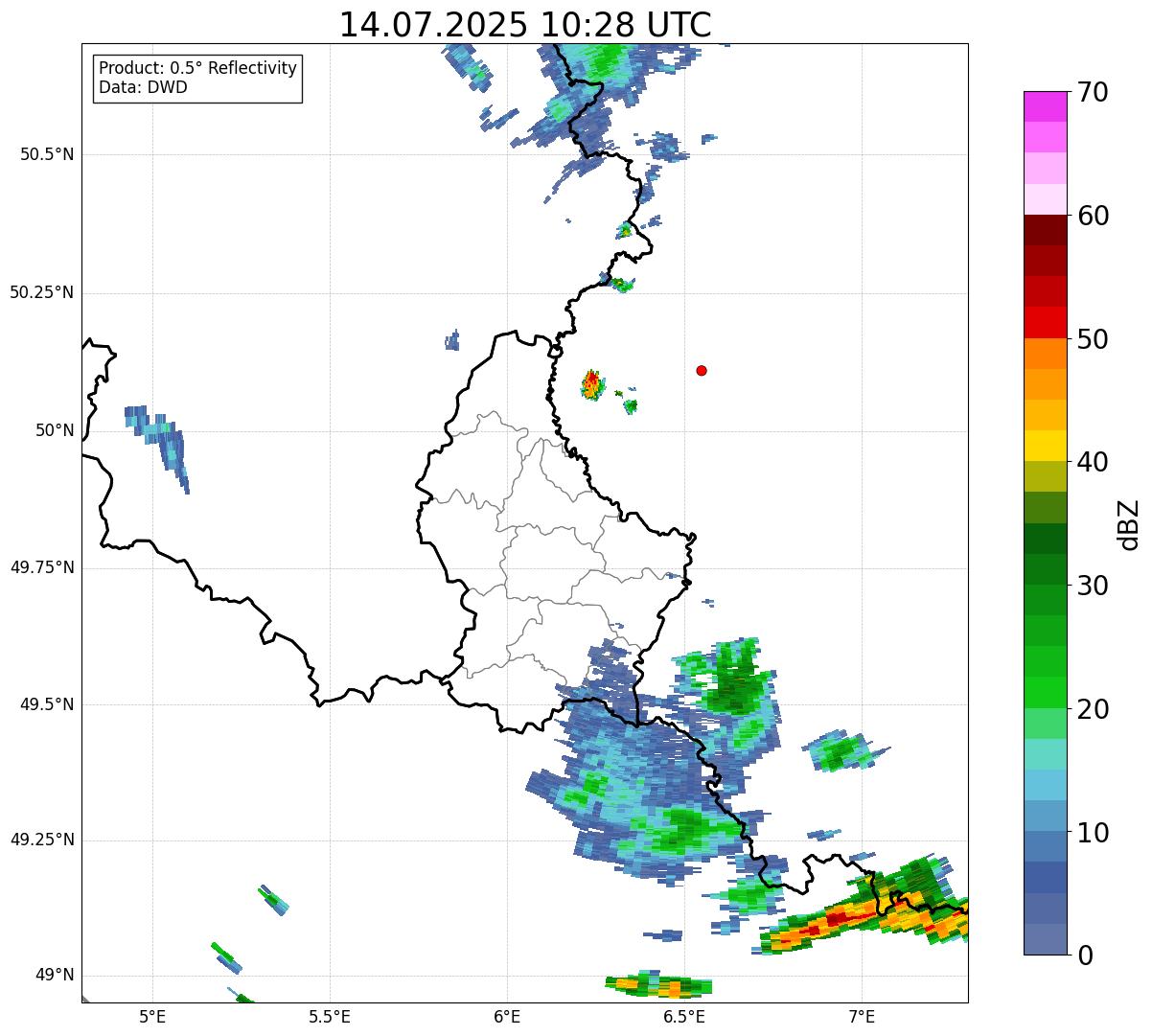Click the colorbar 10 tick label
Viewport: 1152px width, 1036px height.
point(1093,832)
